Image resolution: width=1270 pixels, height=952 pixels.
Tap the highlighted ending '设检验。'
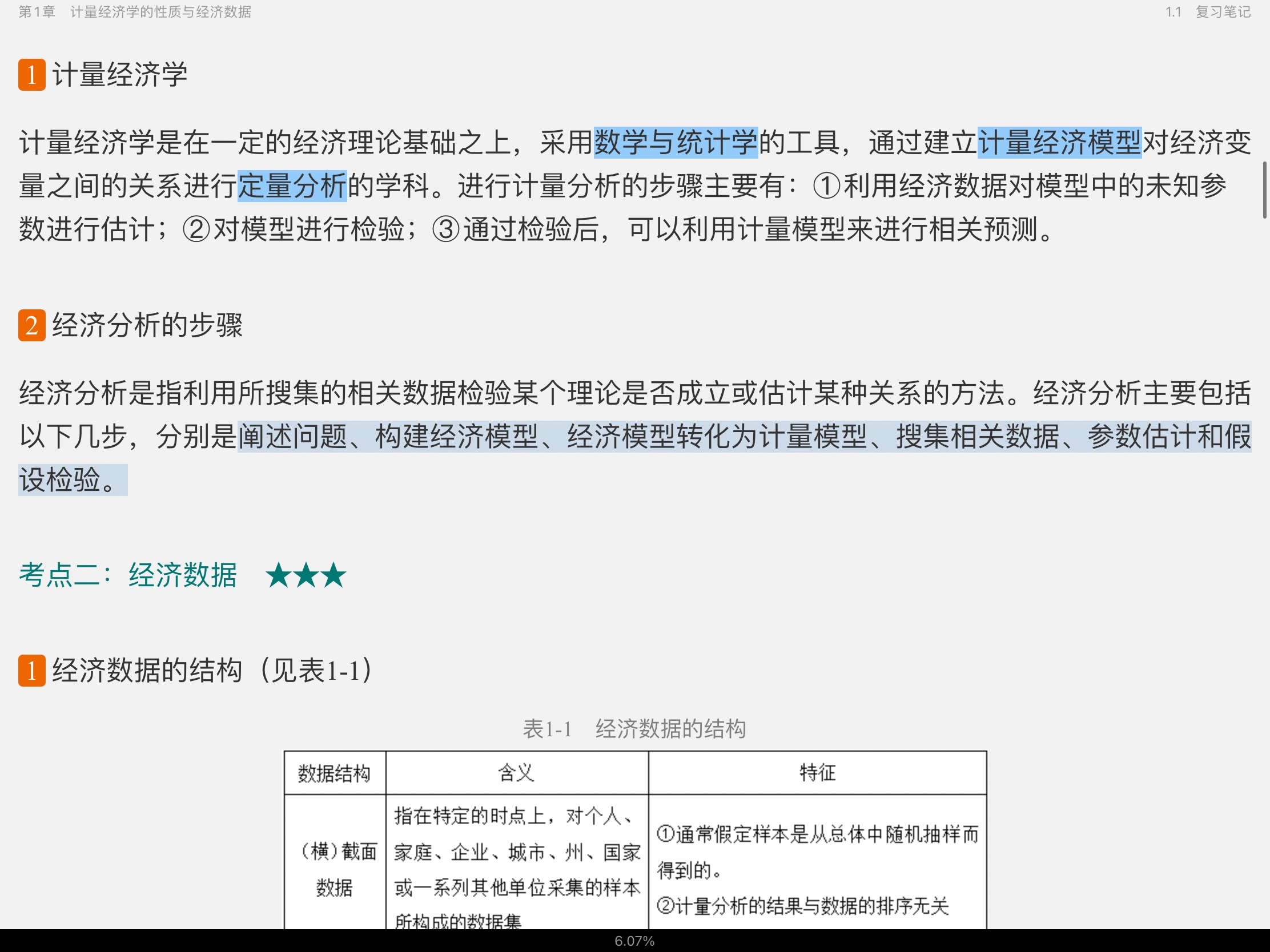pos(73,480)
